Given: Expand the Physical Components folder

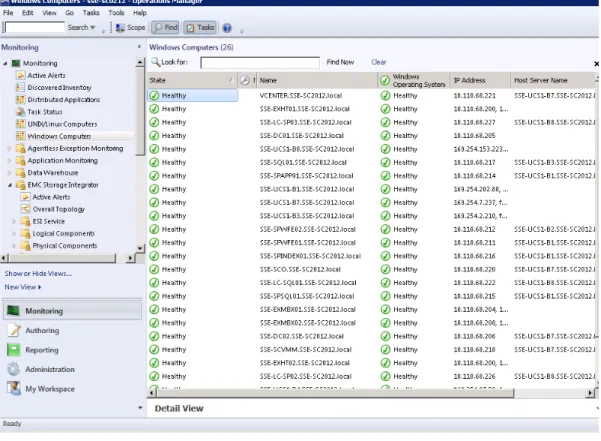Looking at the screenshot, I should click(x=15, y=246).
